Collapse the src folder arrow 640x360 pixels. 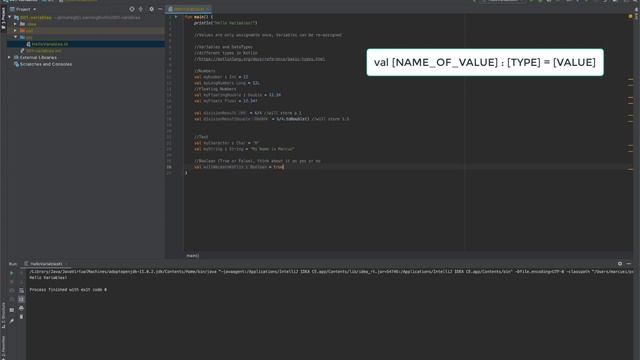click(16, 37)
